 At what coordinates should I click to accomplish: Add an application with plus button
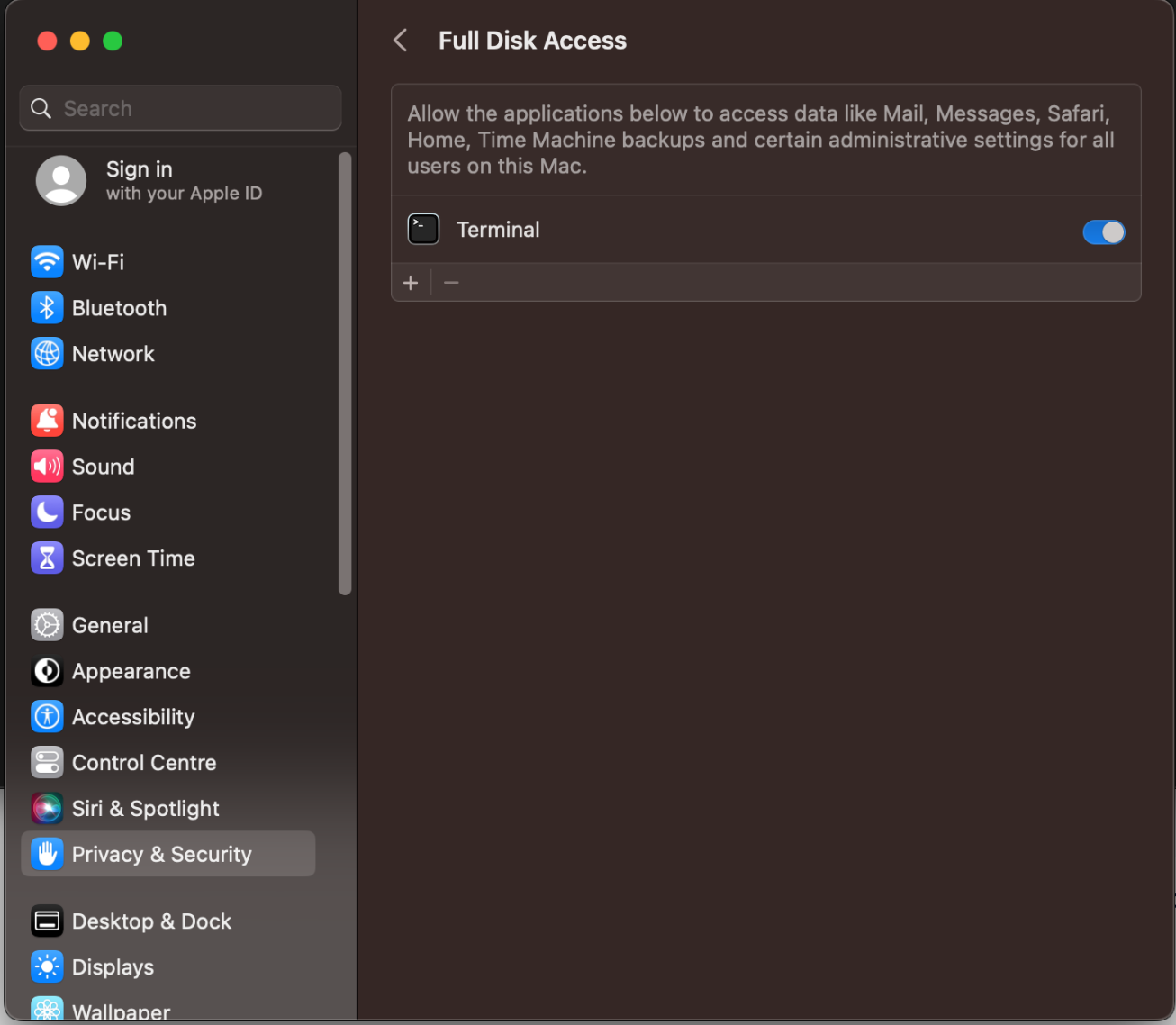[411, 283]
